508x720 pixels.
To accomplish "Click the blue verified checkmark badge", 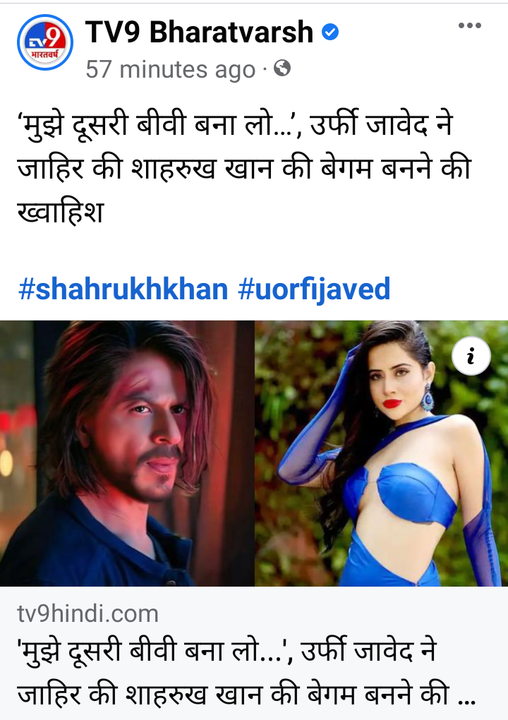I will tap(330, 32).
